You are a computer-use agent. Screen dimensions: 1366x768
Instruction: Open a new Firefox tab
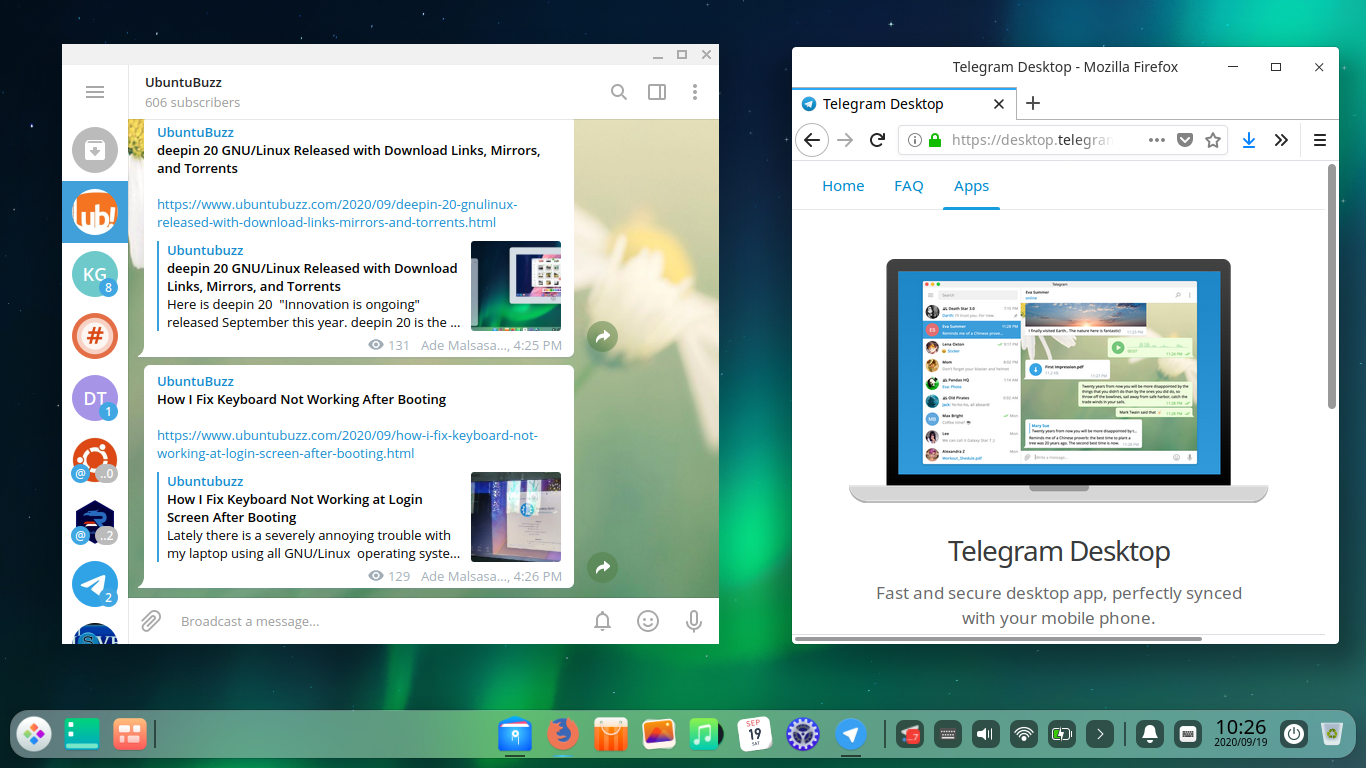click(x=1033, y=103)
